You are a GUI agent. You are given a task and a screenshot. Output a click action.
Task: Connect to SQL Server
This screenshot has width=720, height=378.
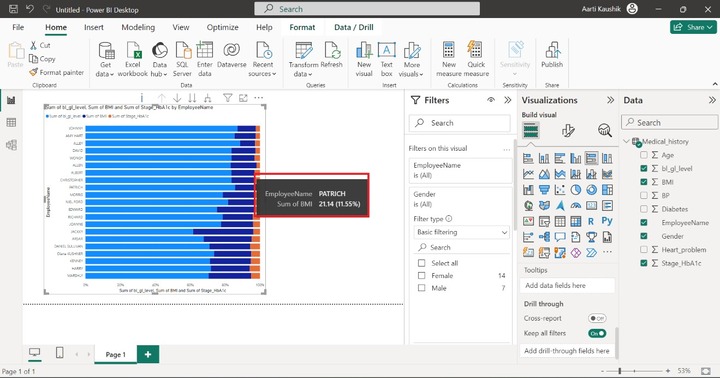(x=182, y=59)
